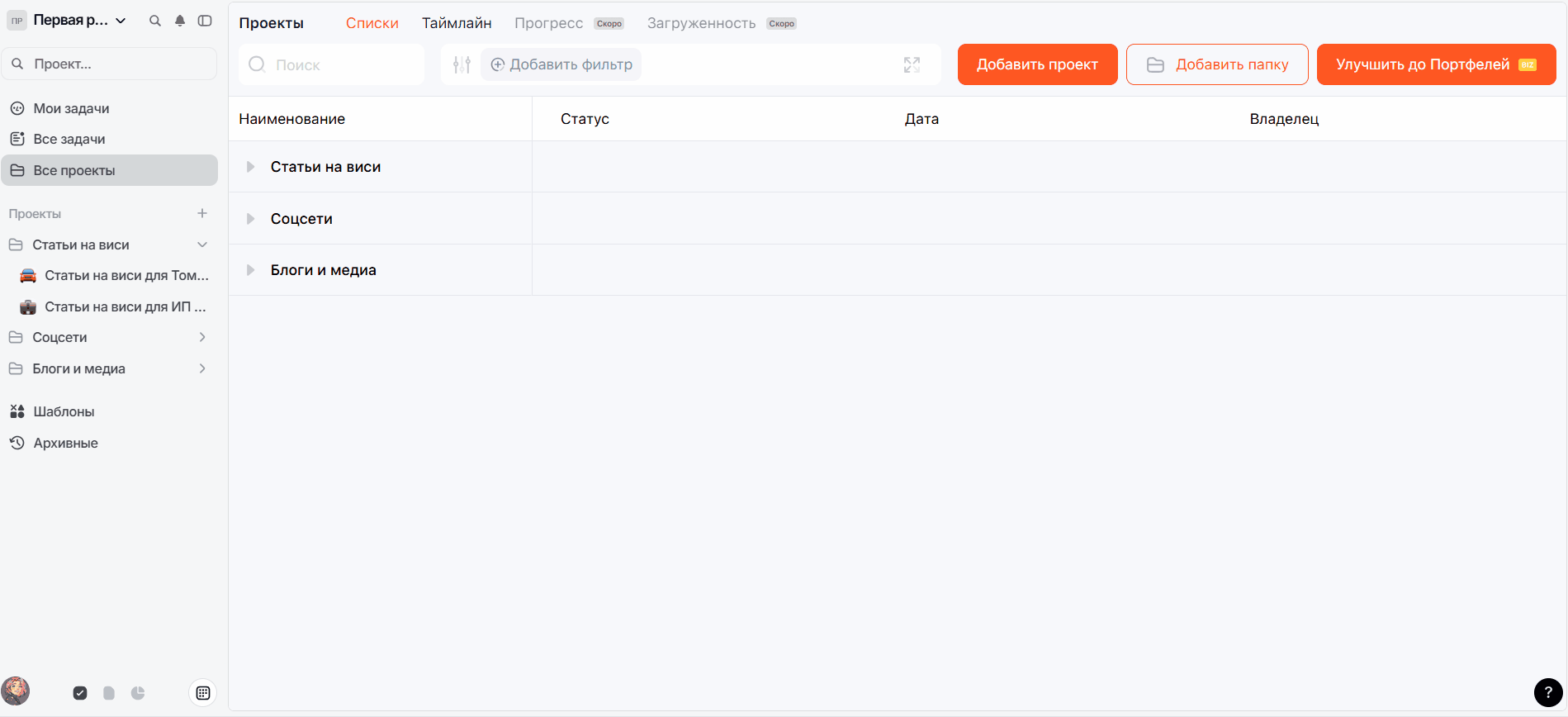Collapse the Статьи на виси folder in the sidebar
Image resolution: width=1568 pixels, height=717 pixels.
pos(202,245)
